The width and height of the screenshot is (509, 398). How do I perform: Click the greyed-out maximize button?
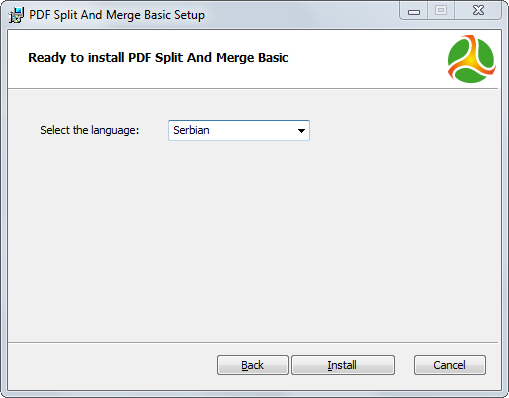441,11
